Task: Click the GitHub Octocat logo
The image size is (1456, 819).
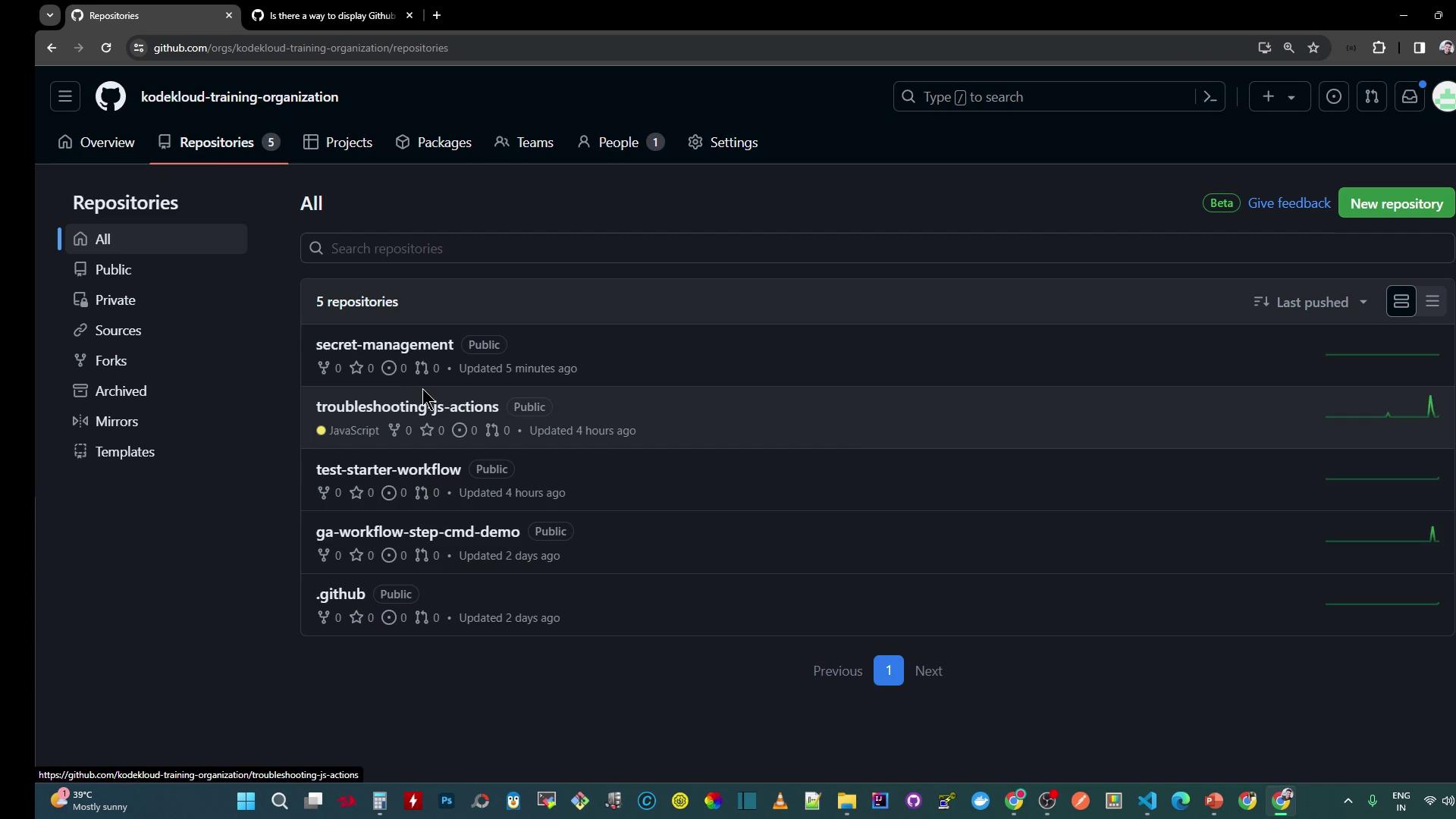Action: click(x=111, y=97)
